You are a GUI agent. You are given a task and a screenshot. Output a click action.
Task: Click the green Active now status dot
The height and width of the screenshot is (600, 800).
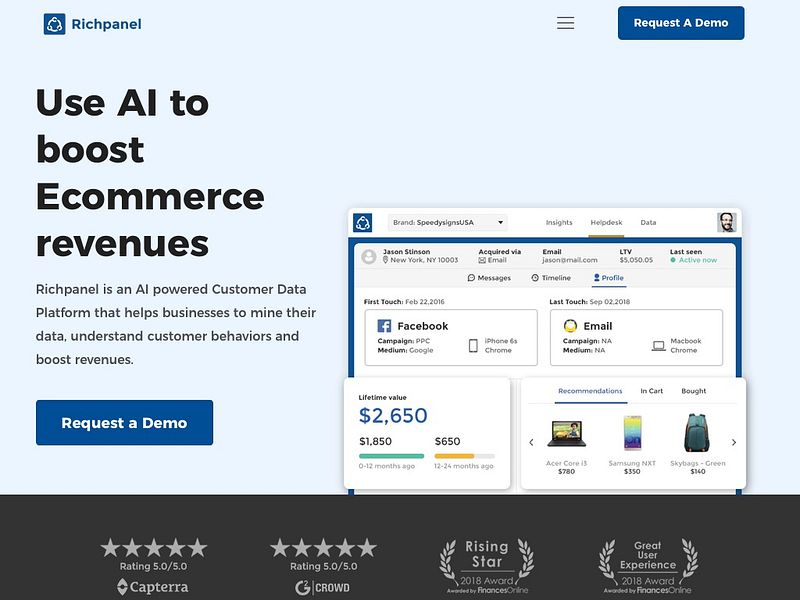point(673,260)
